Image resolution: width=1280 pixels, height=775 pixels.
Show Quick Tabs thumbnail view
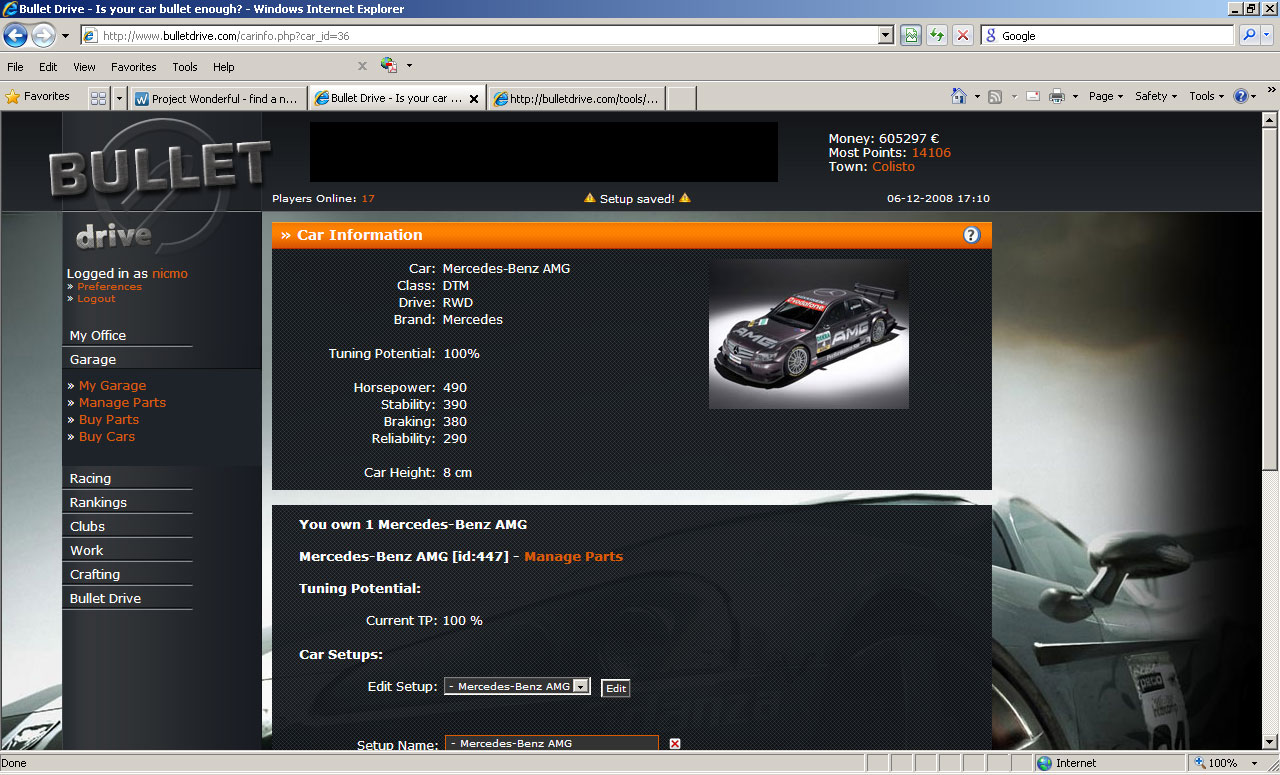coord(98,98)
